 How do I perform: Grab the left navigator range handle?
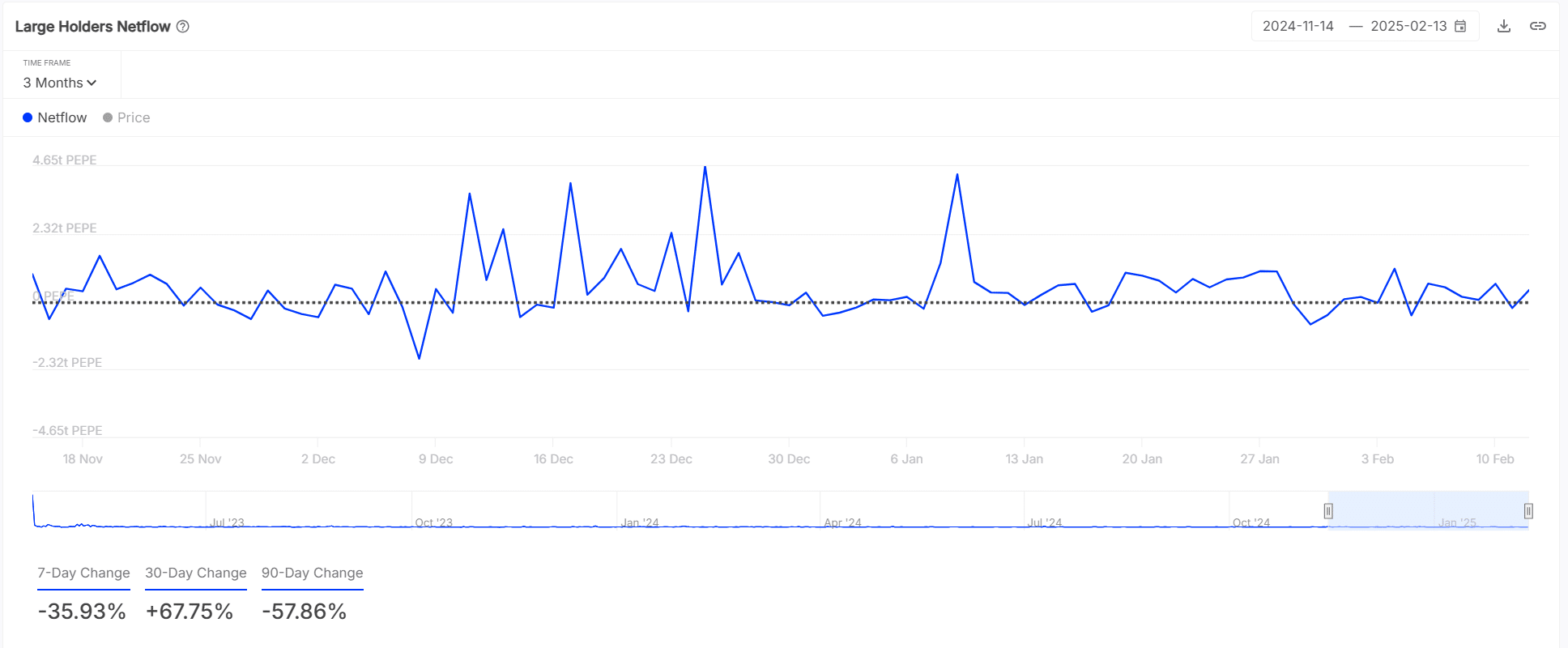[x=1328, y=511]
